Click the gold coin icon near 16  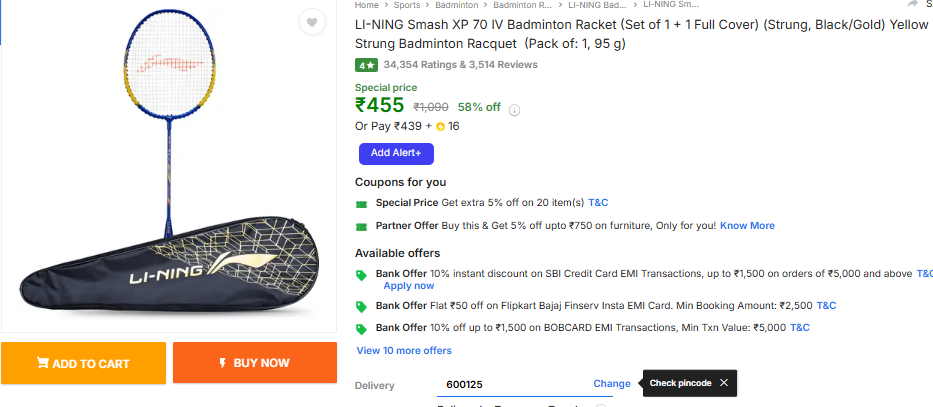click(x=440, y=127)
